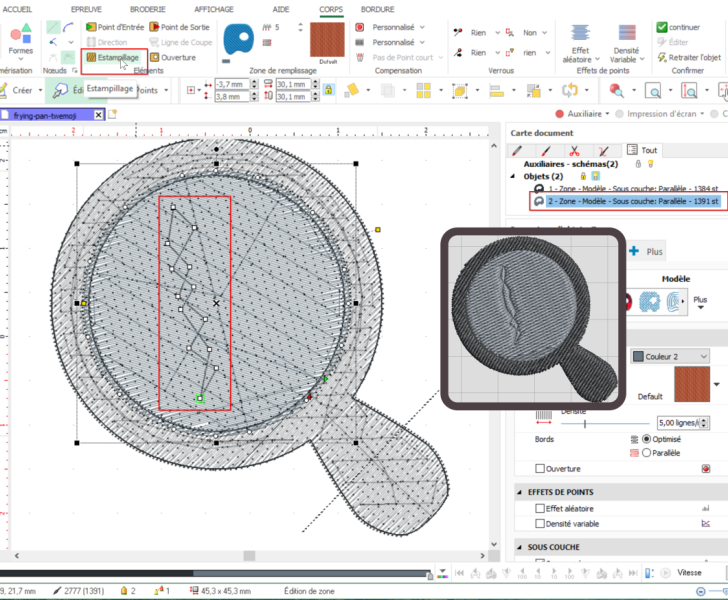The image size is (728, 600).
Task: Enable the Ouverture checkbox in properties
Action: click(x=540, y=469)
